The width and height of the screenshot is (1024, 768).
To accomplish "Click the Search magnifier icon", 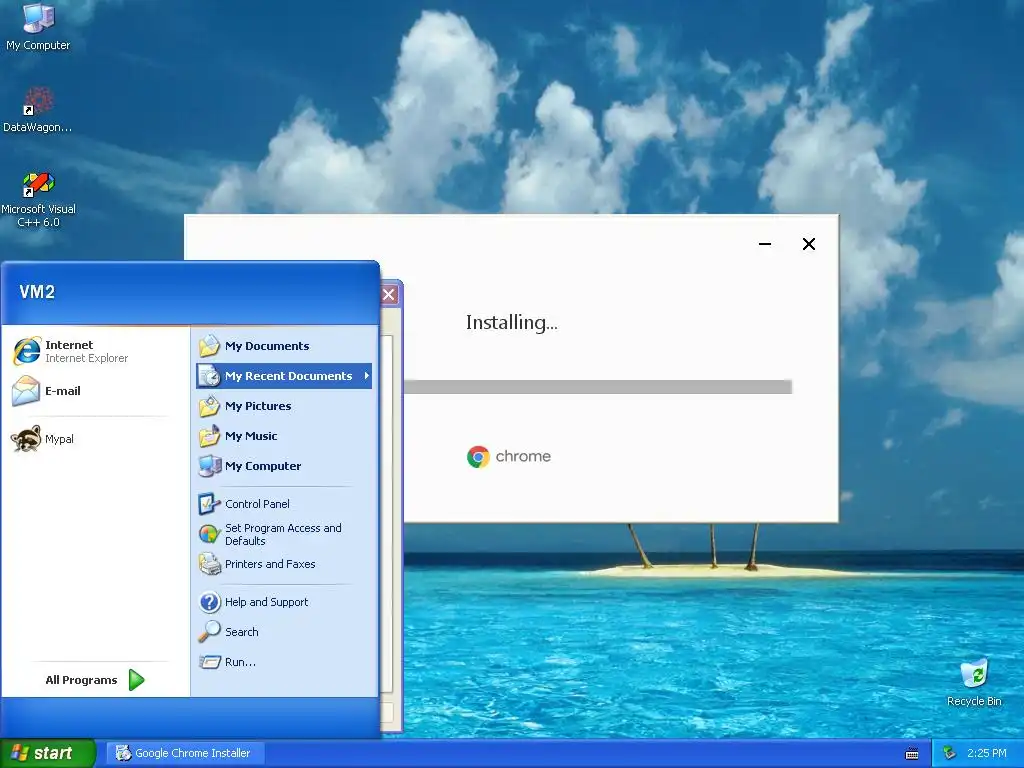I will pyautogui.click(x=210, y=632).
